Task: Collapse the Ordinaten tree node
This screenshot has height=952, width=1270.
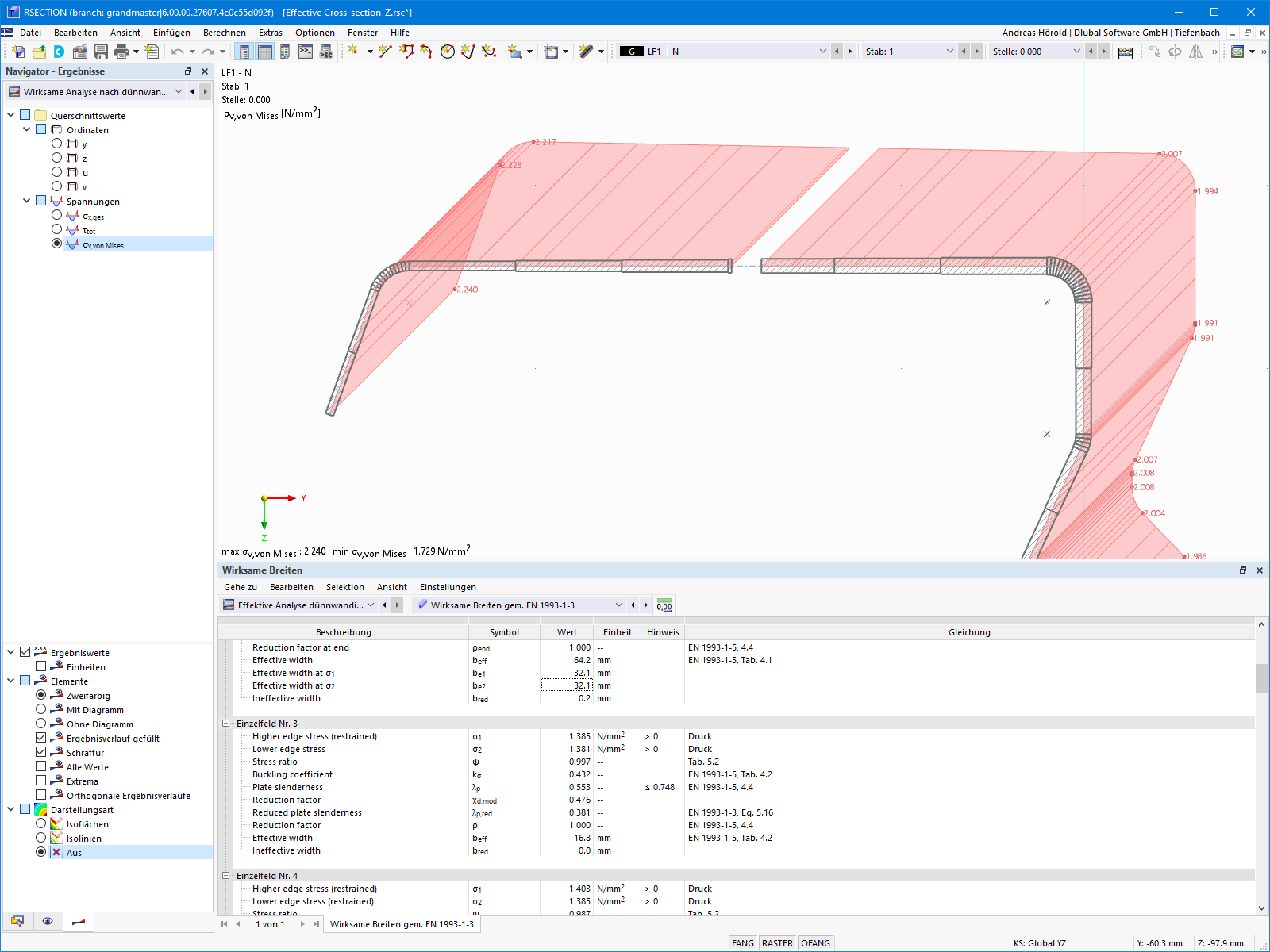Action: (26, 129)
